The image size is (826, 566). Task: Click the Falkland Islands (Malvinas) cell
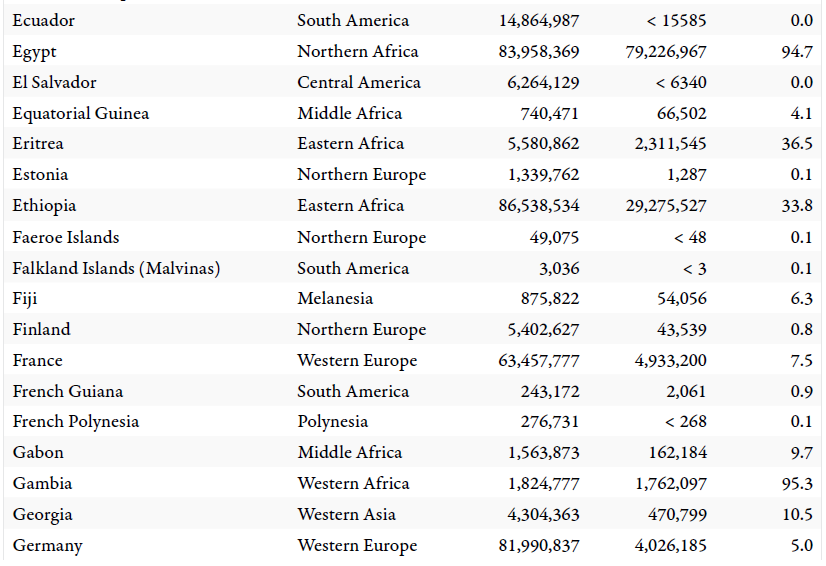pyautogui.click(x=116, y=268)
